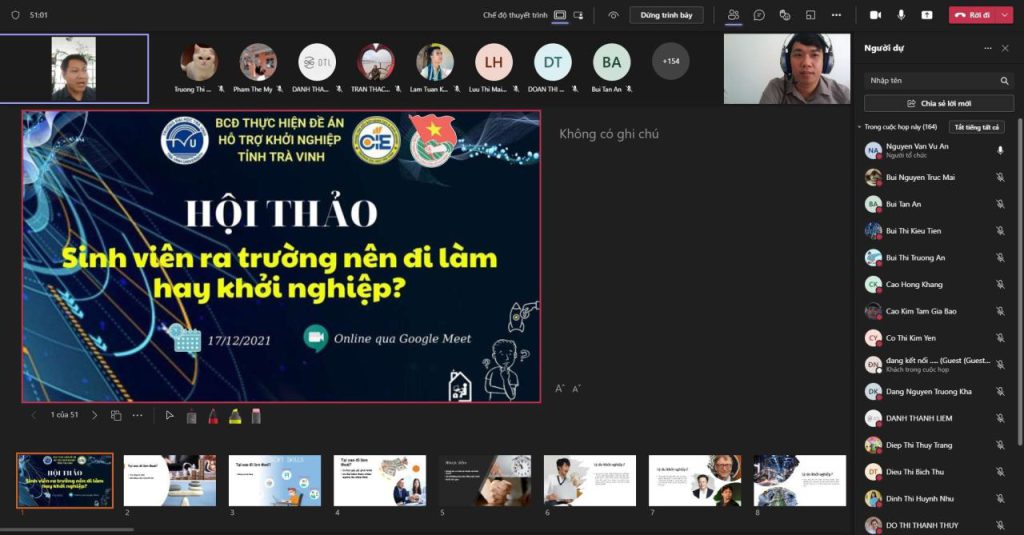
Task: Select the yellow highlighter tool
Action: click(x=235, y=416)
